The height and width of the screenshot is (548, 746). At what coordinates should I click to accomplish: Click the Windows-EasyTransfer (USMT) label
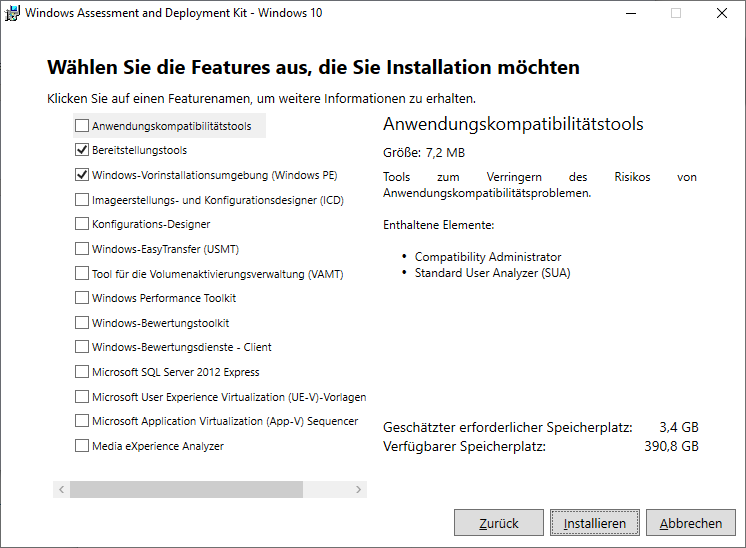pos(165,249)
